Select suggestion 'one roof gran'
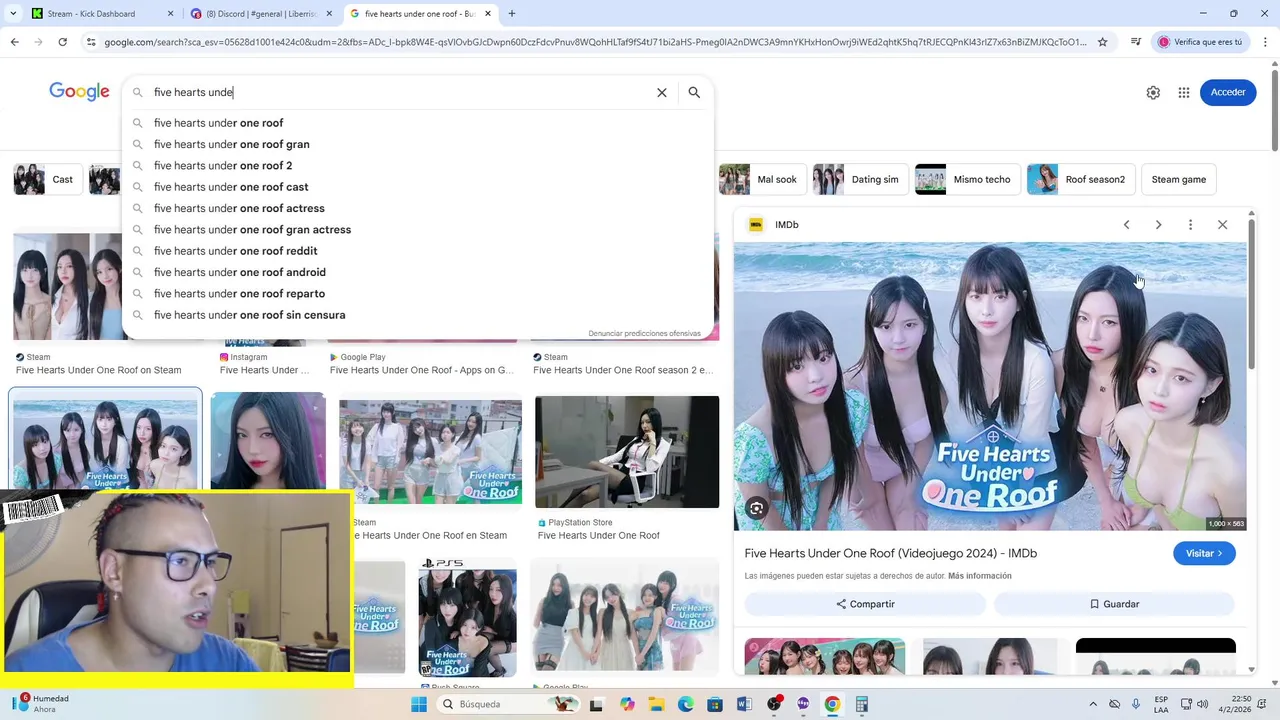The width and height of the screenshot is (1280, 720). [x=418, y=144]
